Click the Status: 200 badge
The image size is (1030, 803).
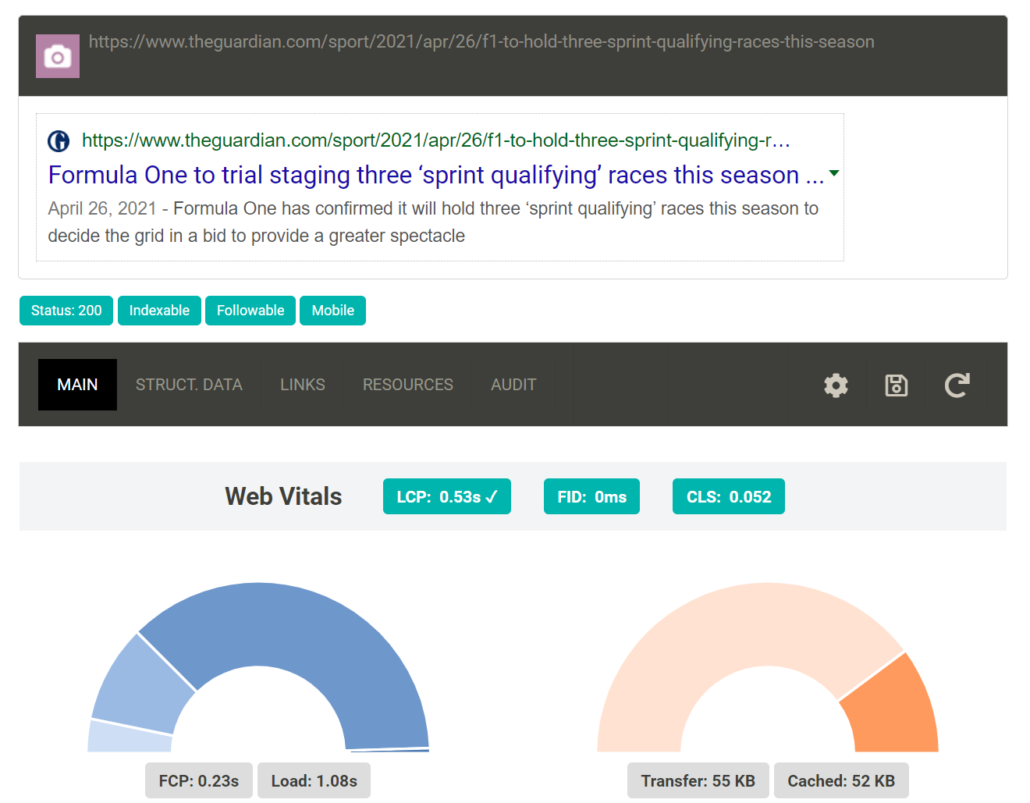[x=66, y=311]
